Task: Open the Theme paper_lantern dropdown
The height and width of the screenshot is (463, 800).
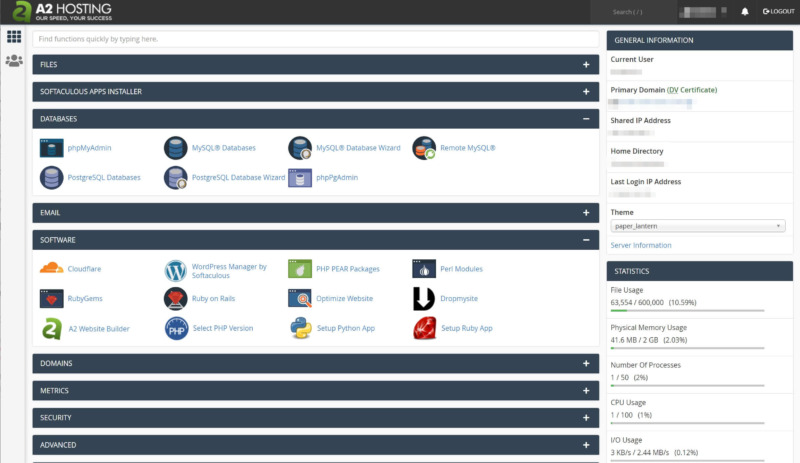Action: [697, 227]
